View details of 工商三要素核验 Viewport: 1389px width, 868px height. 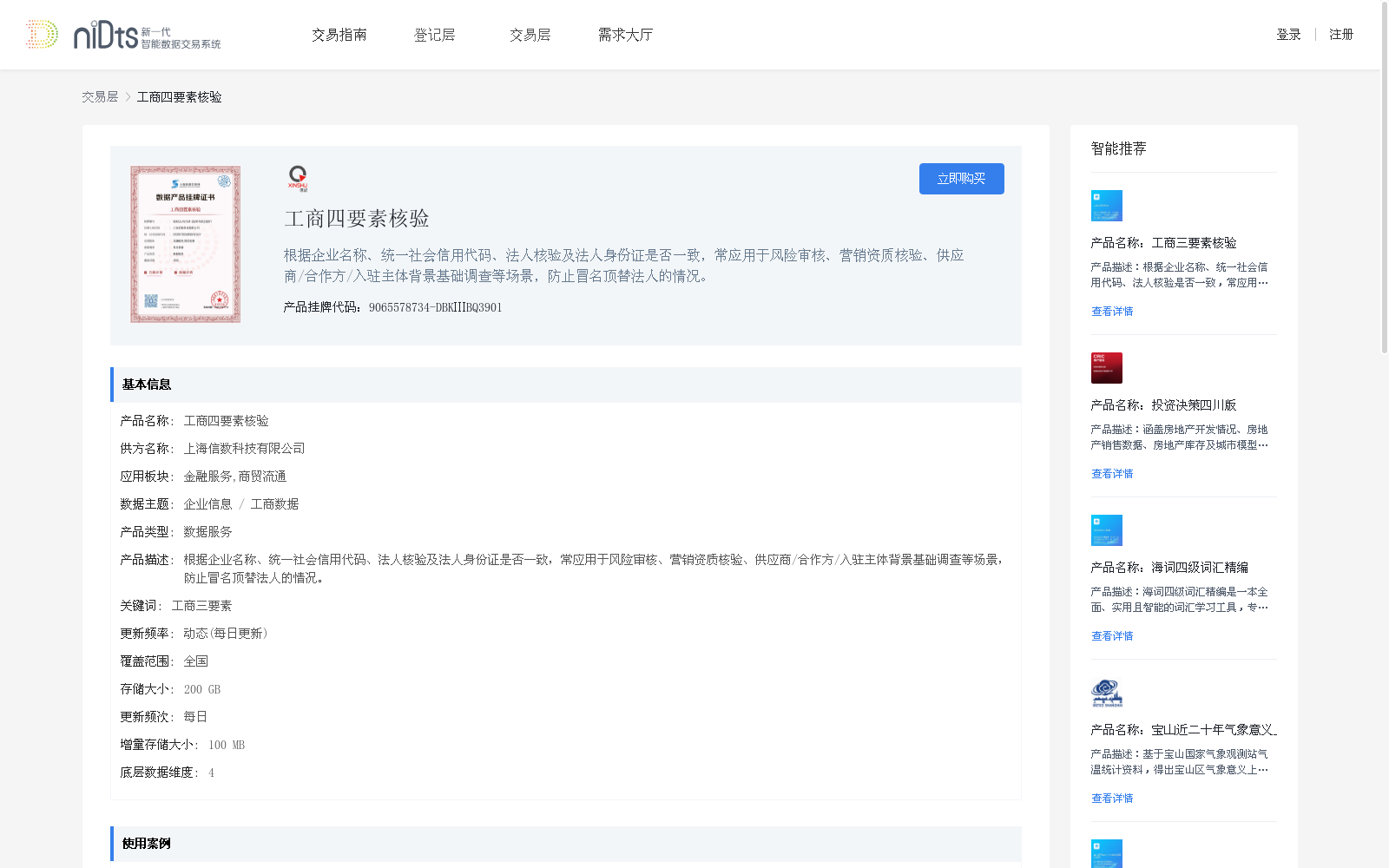click(x=1112, y=312)
